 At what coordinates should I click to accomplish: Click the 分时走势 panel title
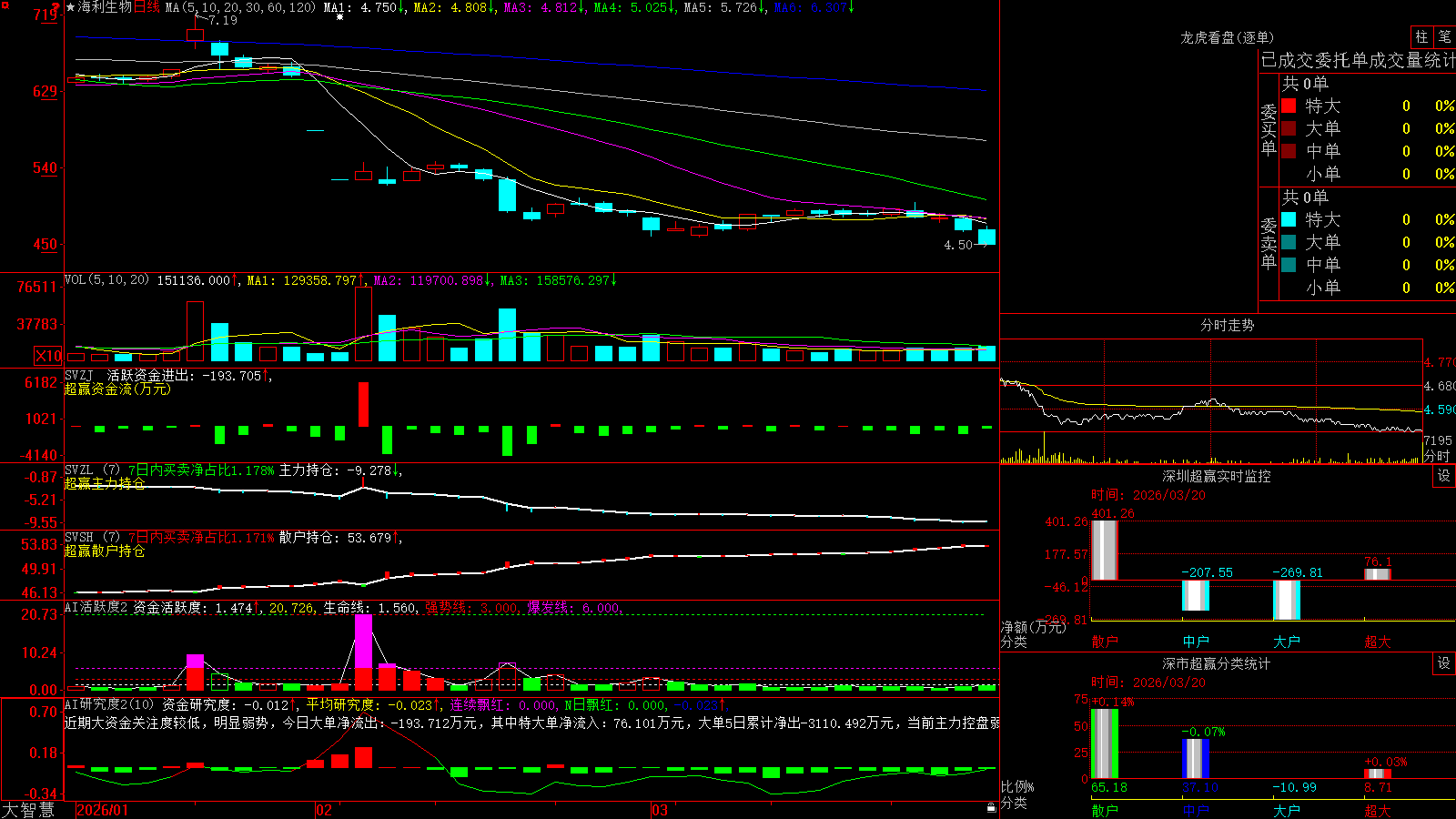[x=1227, y=325]
